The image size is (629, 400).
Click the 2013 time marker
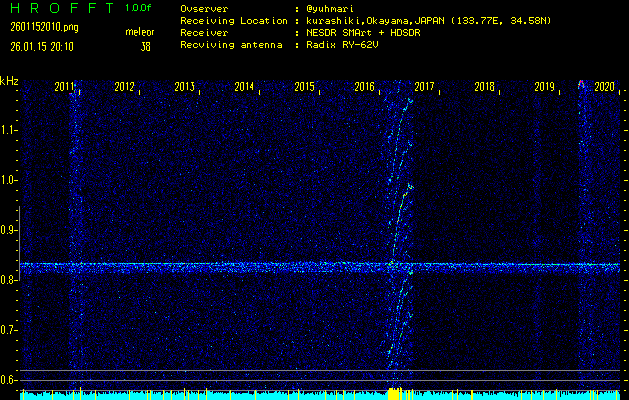pyautogui.click(x=184, y=87)
